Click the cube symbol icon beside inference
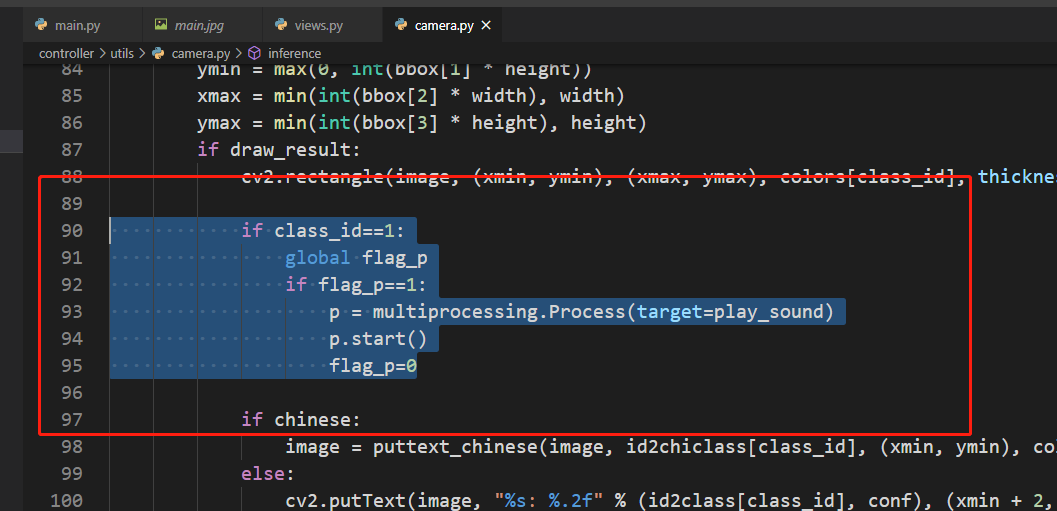 pos(255,53)
